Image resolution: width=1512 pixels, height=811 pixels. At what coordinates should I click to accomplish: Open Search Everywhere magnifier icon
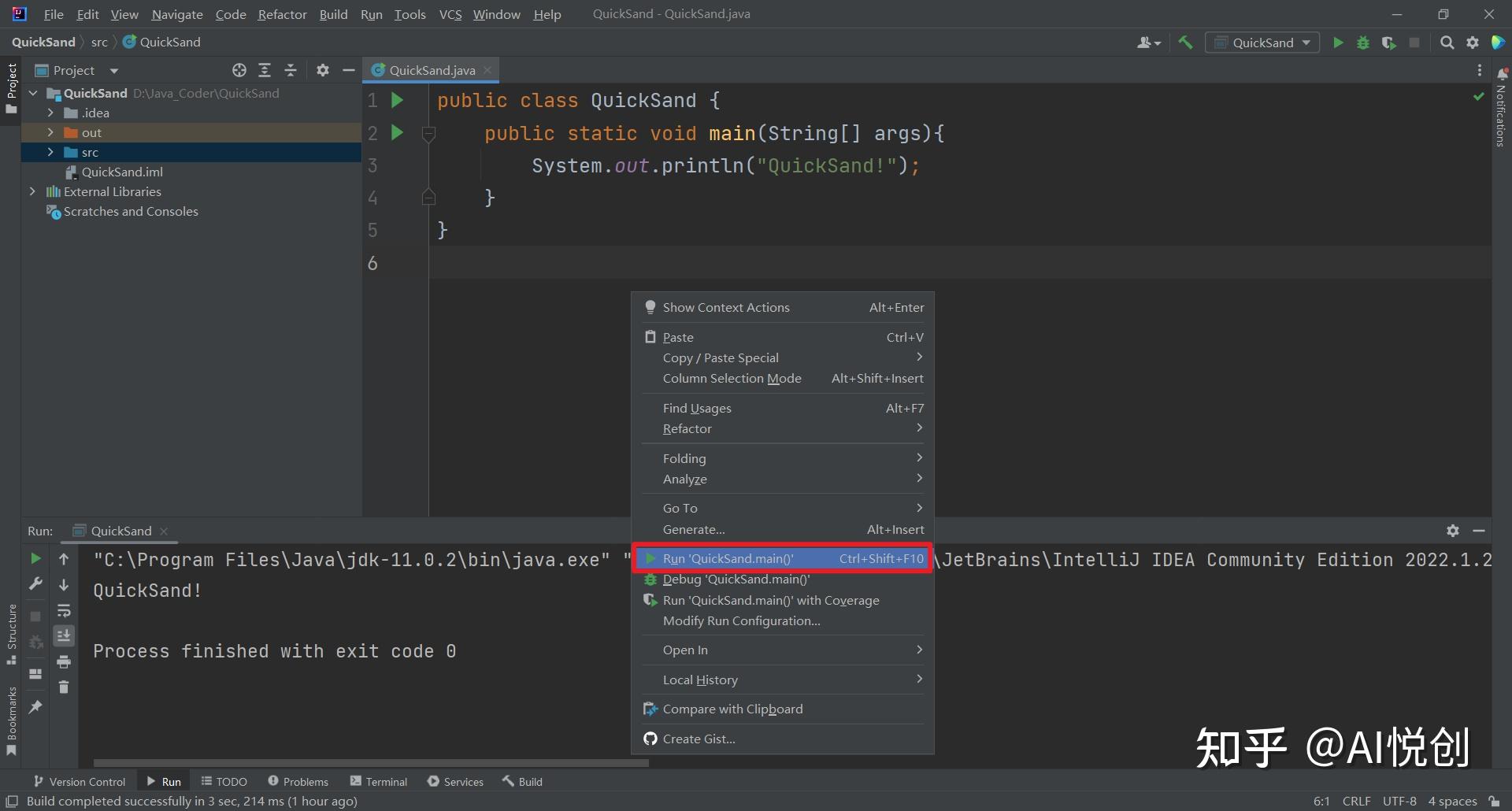coord(1447,43)
